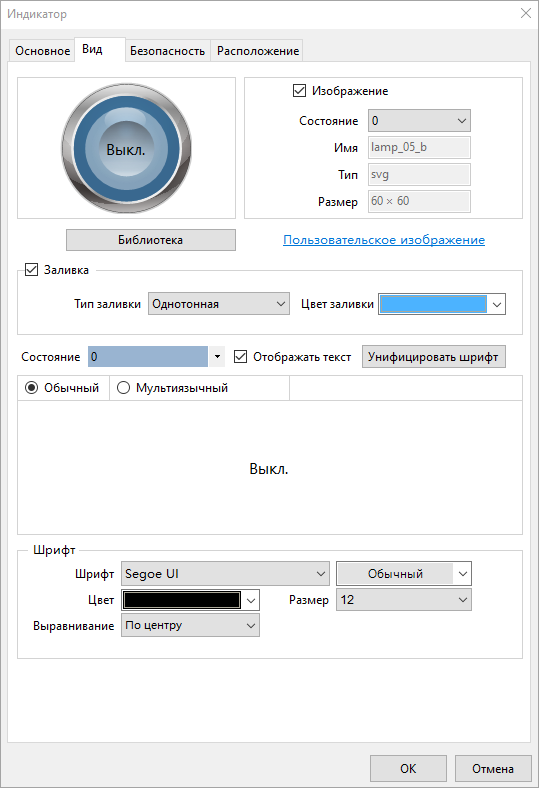Open the image Состояние dropdown

coord(419,121)
